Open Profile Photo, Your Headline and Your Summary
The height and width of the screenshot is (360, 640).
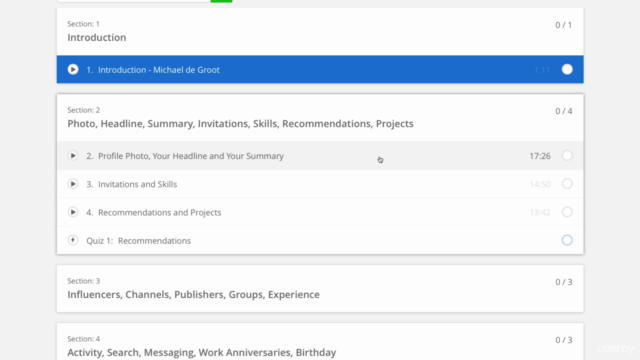click(x=320, y=156)
